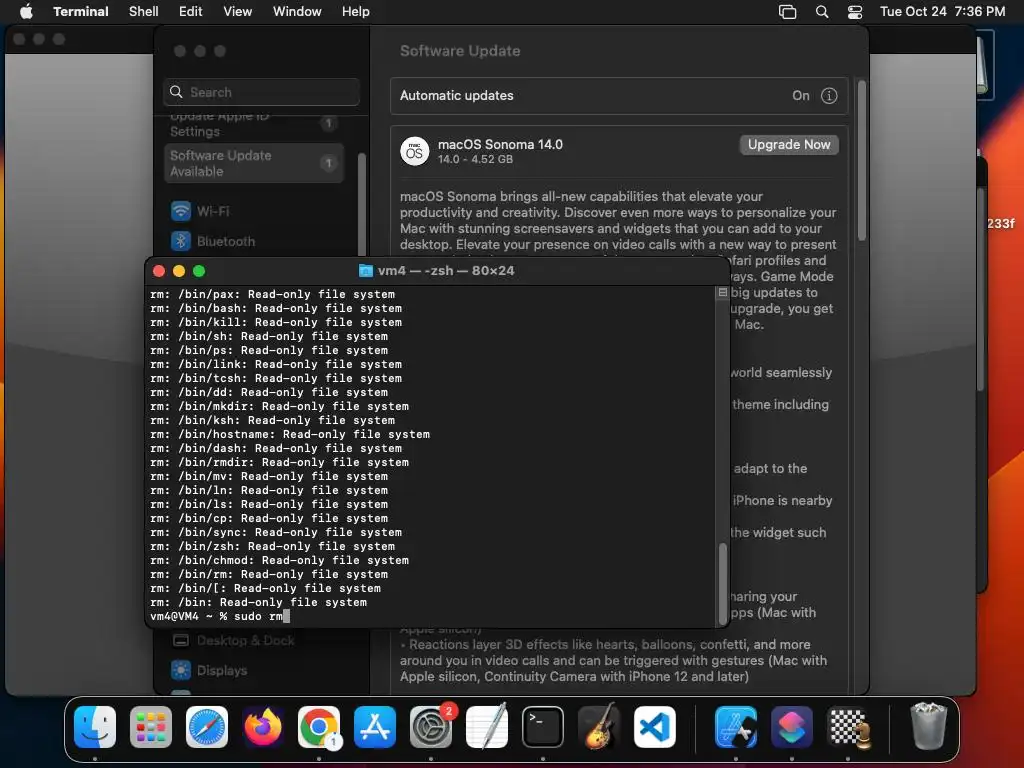1024x768 pixels.
Task: Launch Firefox from the Dock
Action: pyautogui.click(x=263, y=727)
